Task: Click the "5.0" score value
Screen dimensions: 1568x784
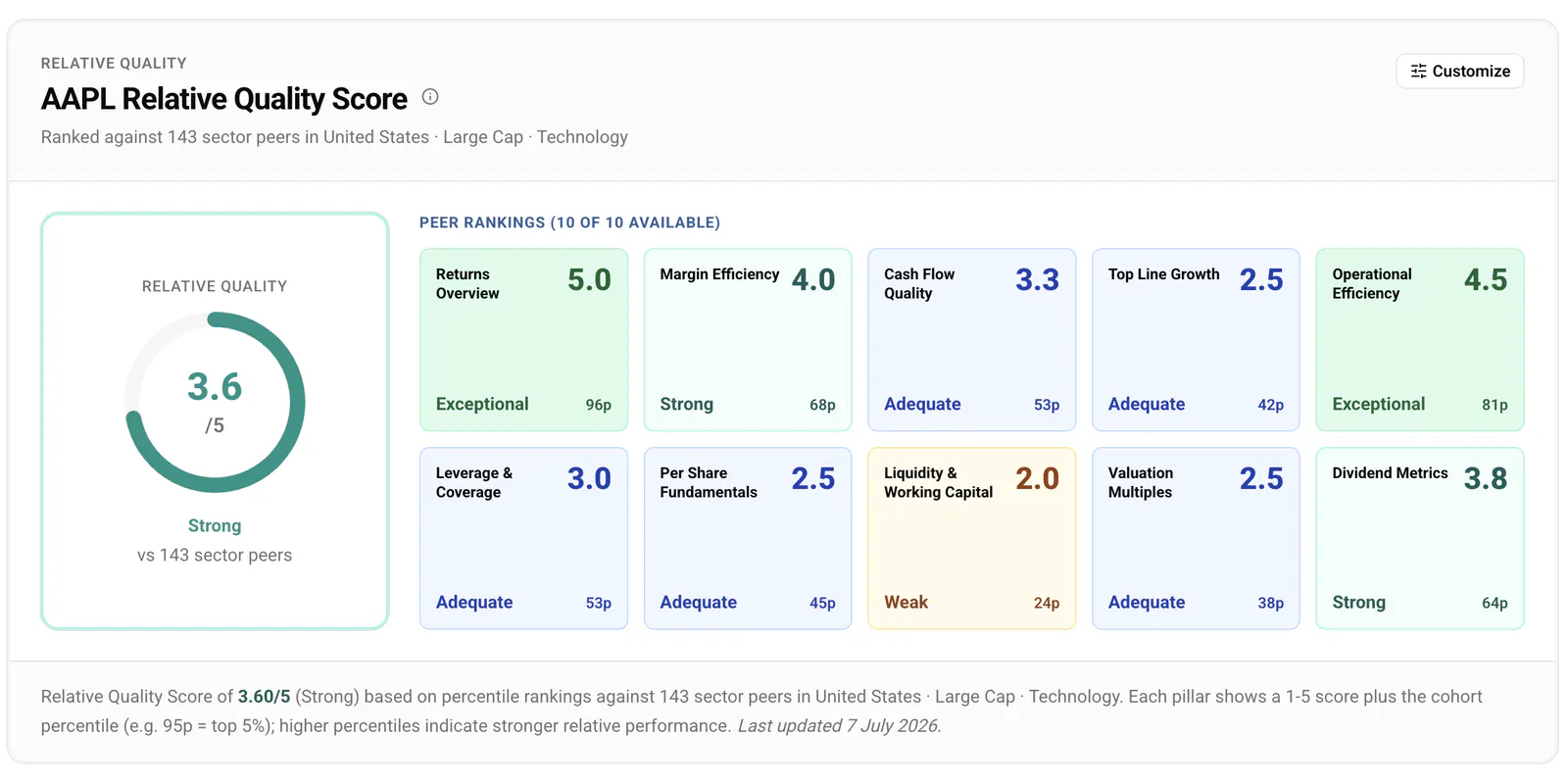Action: click(x=589, y=280)
